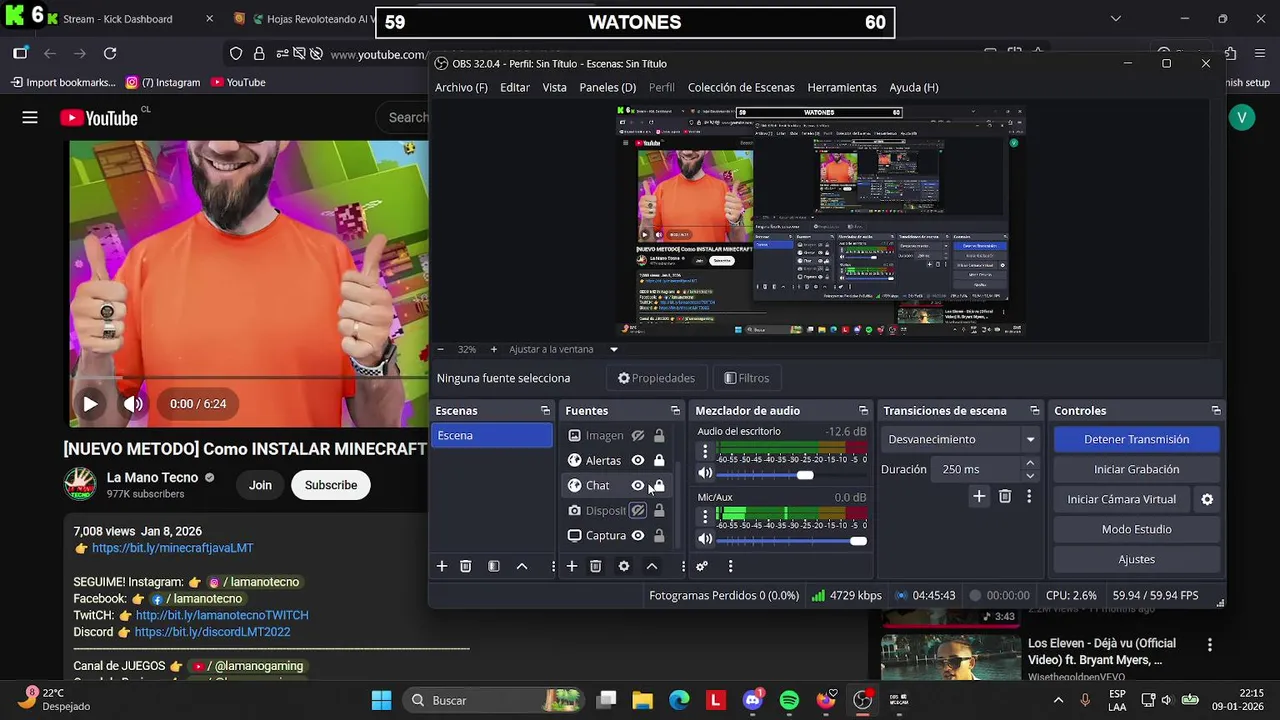Open Windows Start menu
This screenshot has height=720, width=1280.
point(381,700)
